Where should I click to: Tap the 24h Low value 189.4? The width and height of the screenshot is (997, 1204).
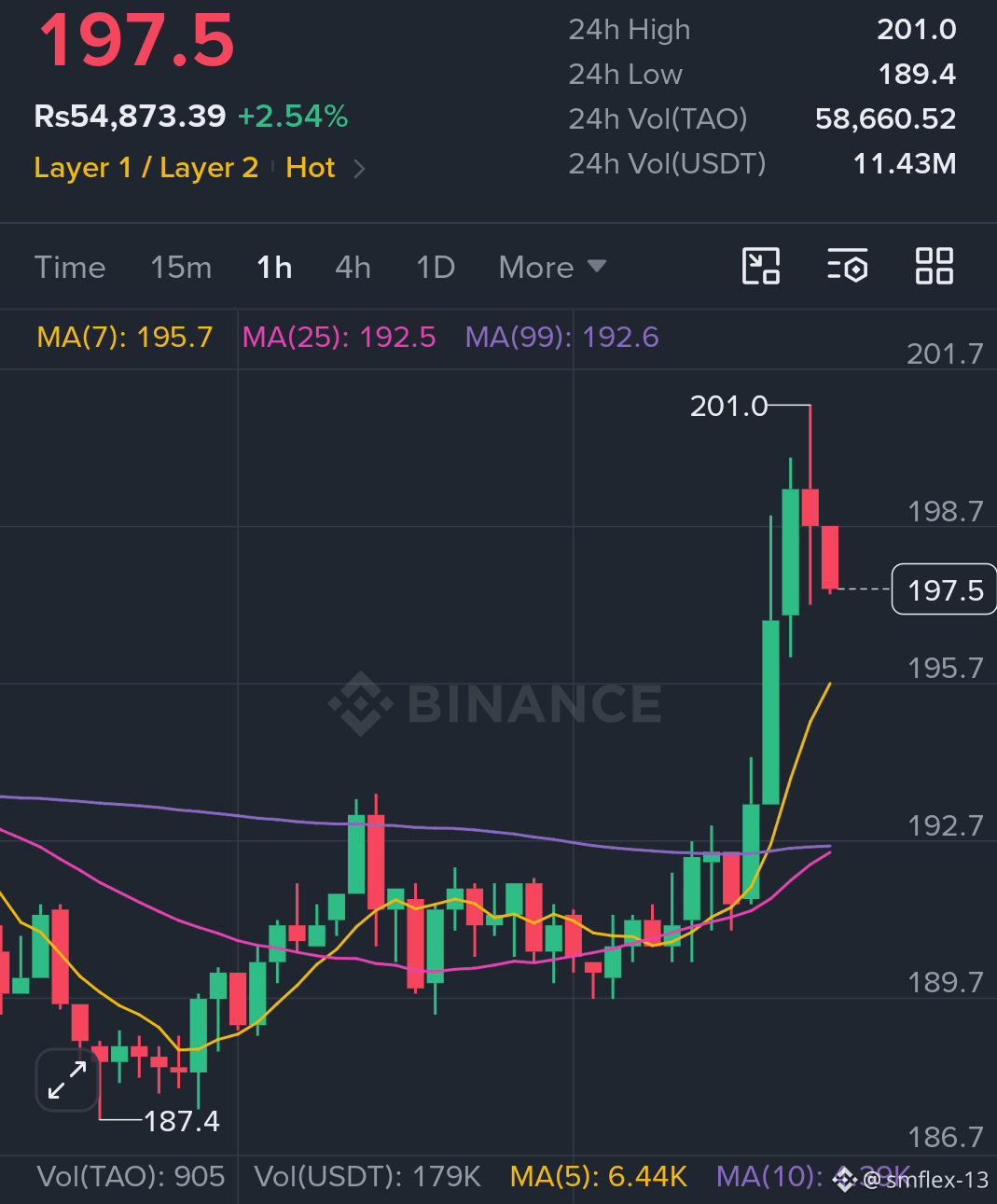[x=918, y=75]
